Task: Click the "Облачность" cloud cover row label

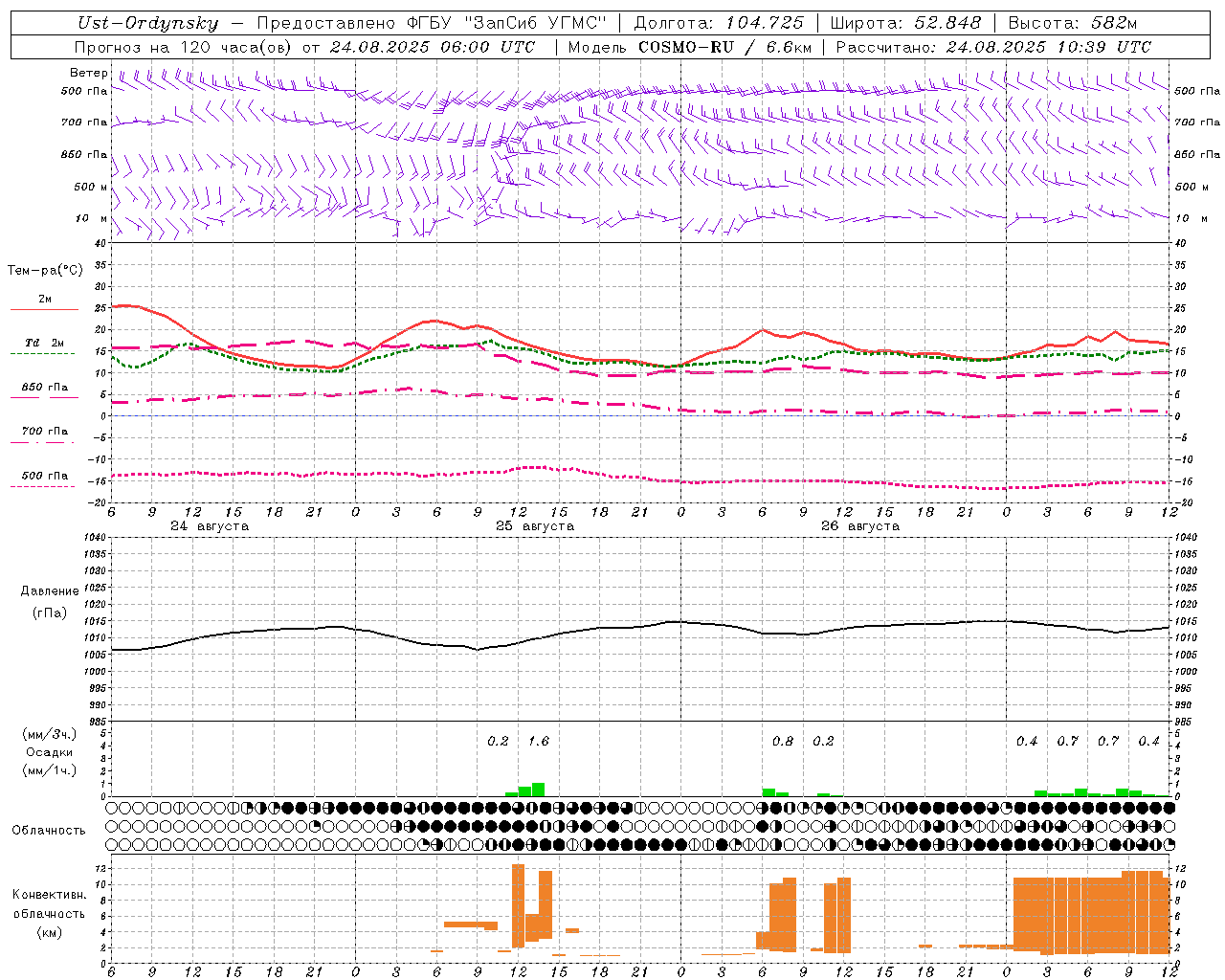Action: pyautogui.click(x=49, y=830)
